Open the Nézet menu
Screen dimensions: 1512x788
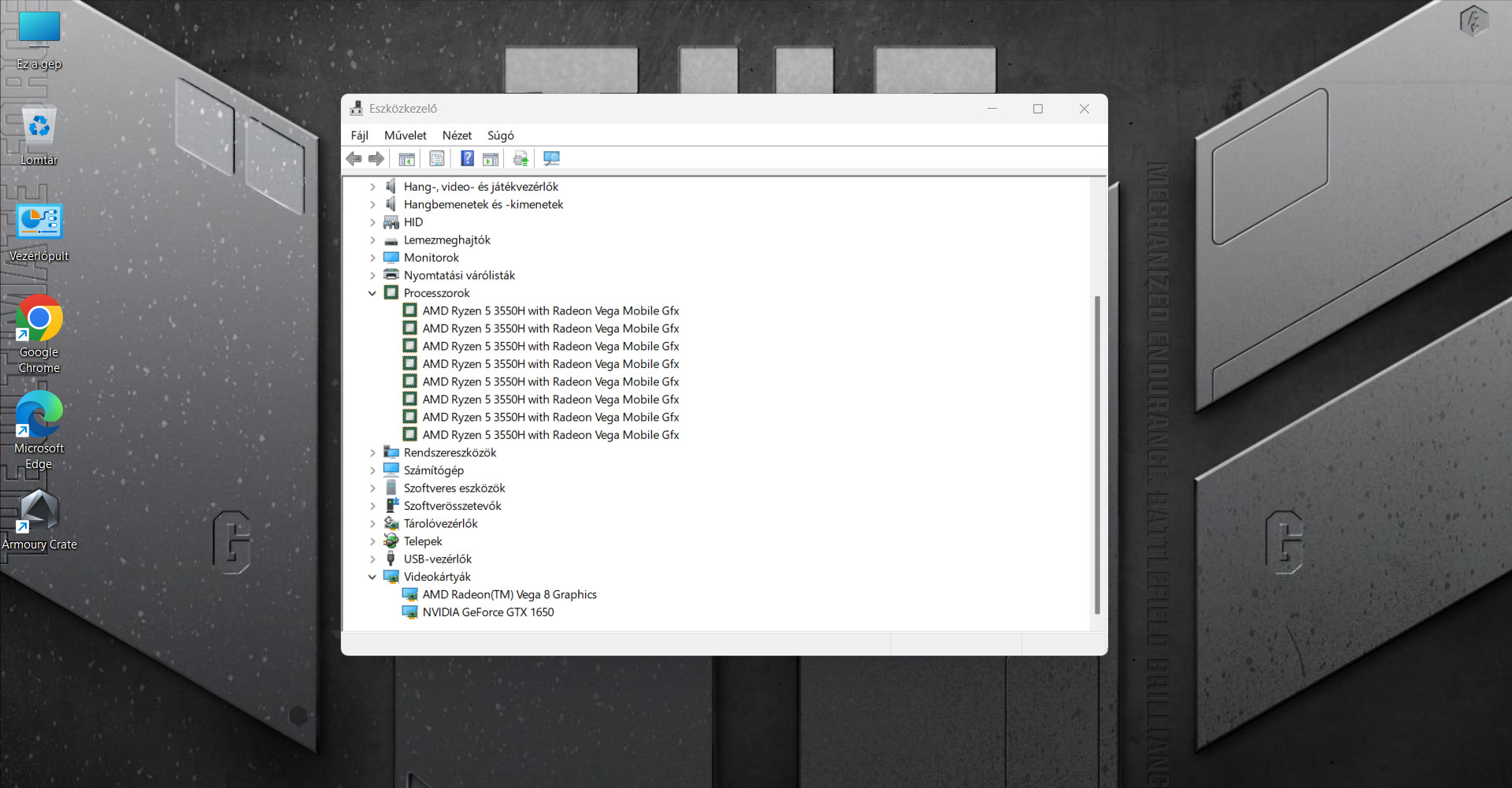click(457, 136)
